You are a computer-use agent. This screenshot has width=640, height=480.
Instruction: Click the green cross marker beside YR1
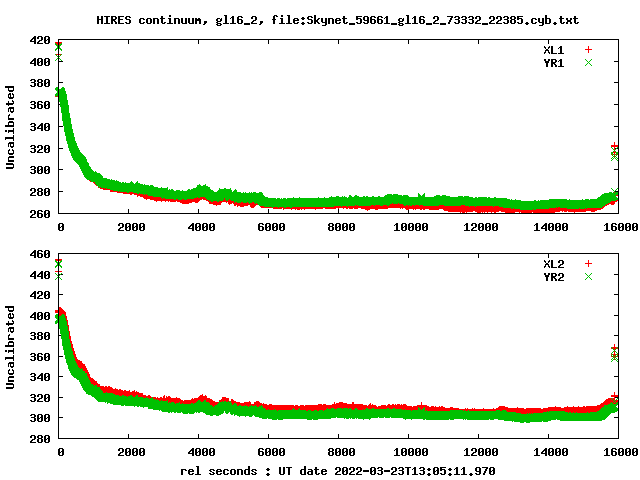click(588, 63)
